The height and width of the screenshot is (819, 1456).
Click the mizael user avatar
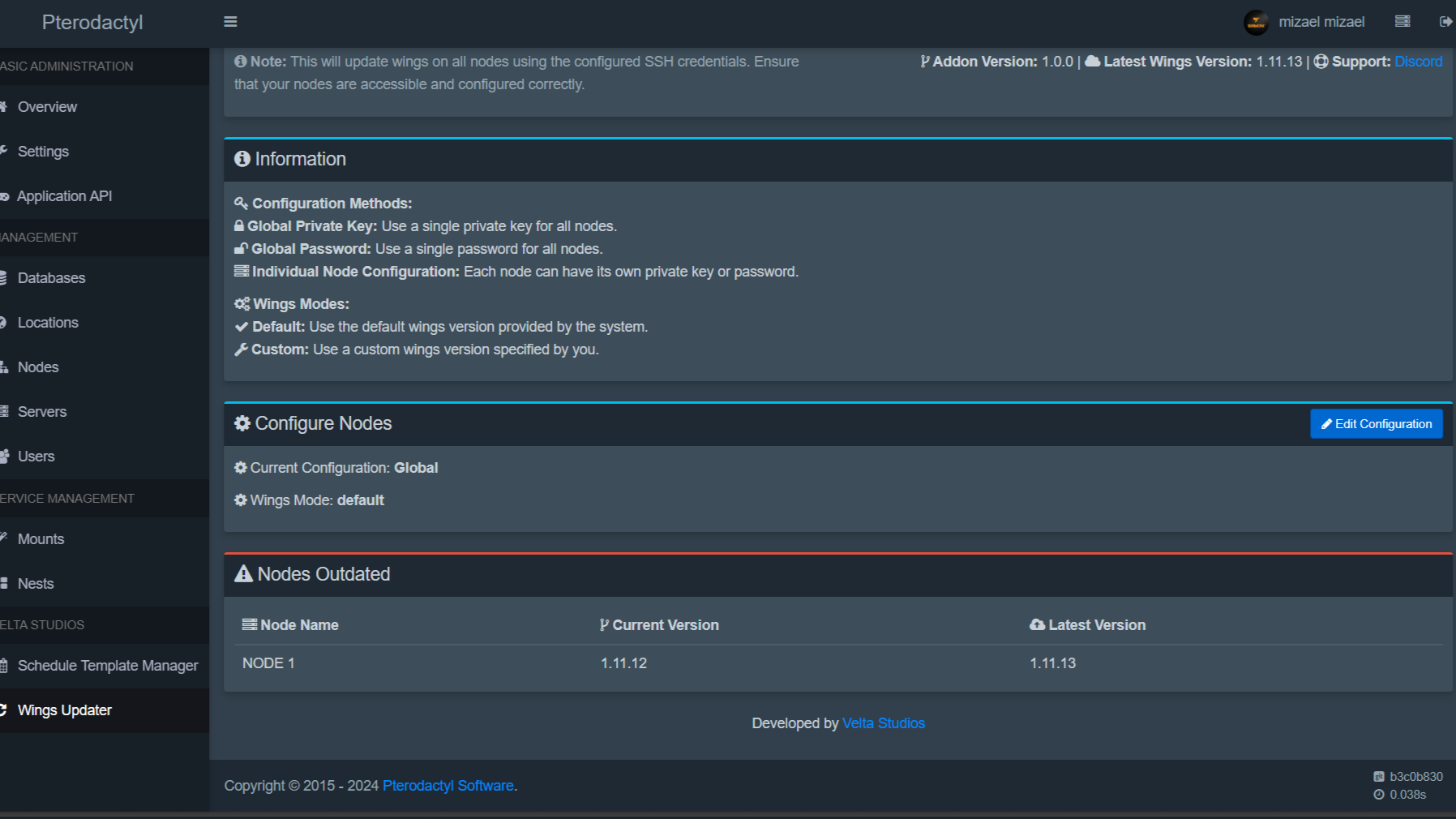[1256, 23]
